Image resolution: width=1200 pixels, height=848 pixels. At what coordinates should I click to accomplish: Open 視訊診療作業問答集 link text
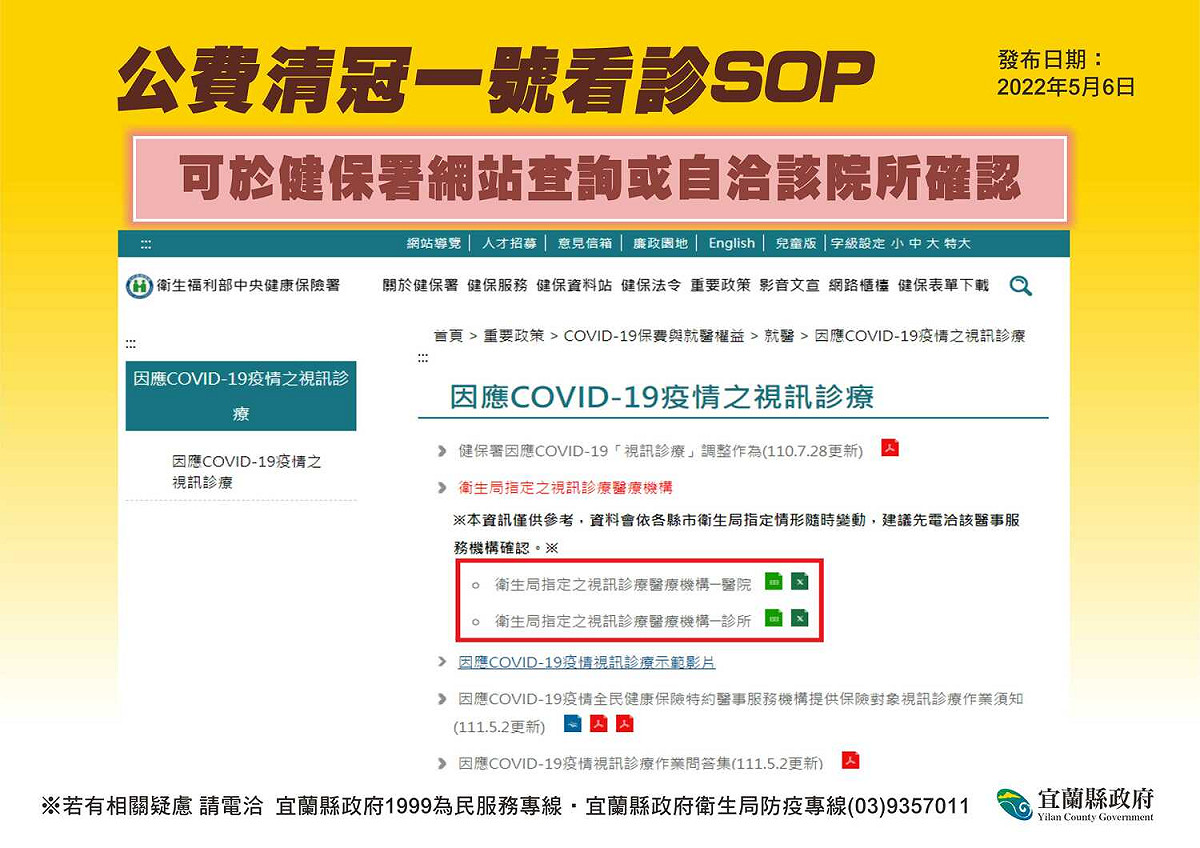pyautogui.click(x=640, y=763)
